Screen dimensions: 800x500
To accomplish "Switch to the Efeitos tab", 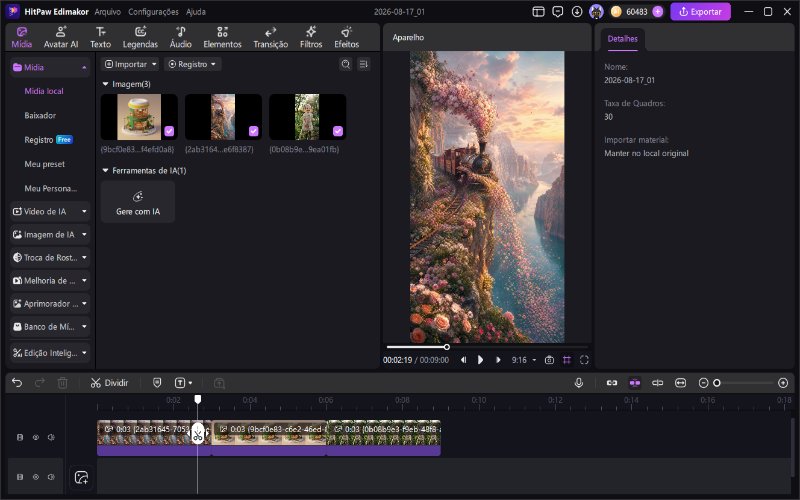I will pyautogui.click(x=346, y=37).
